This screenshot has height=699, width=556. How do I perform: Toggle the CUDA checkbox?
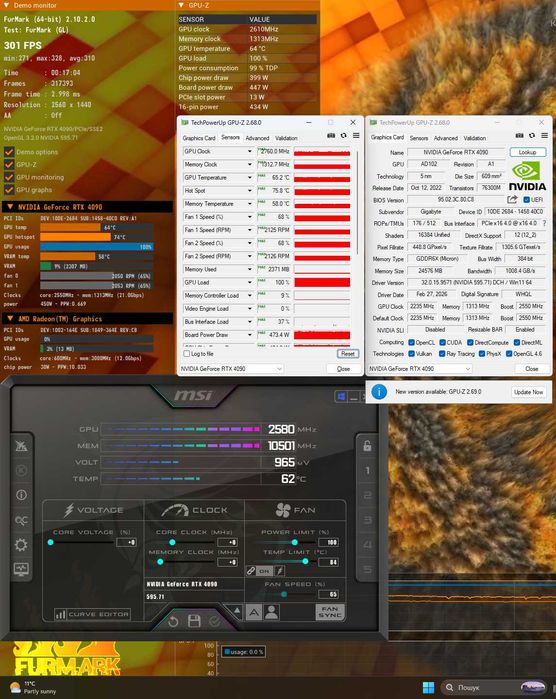click(442, 342)
